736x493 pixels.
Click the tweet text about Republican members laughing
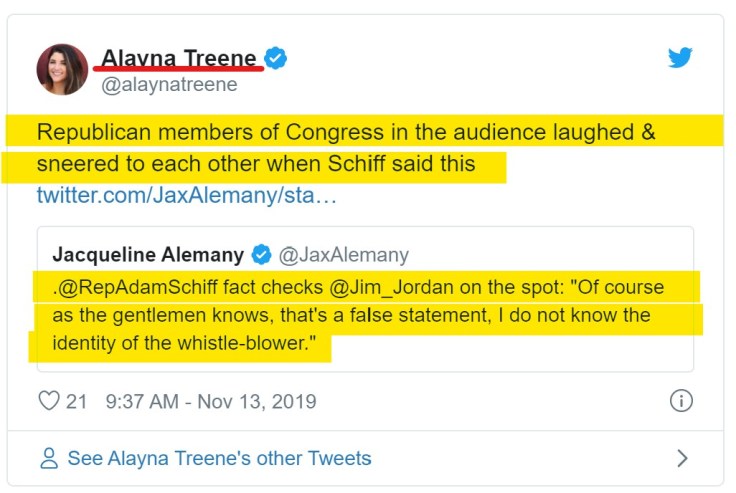346,147
